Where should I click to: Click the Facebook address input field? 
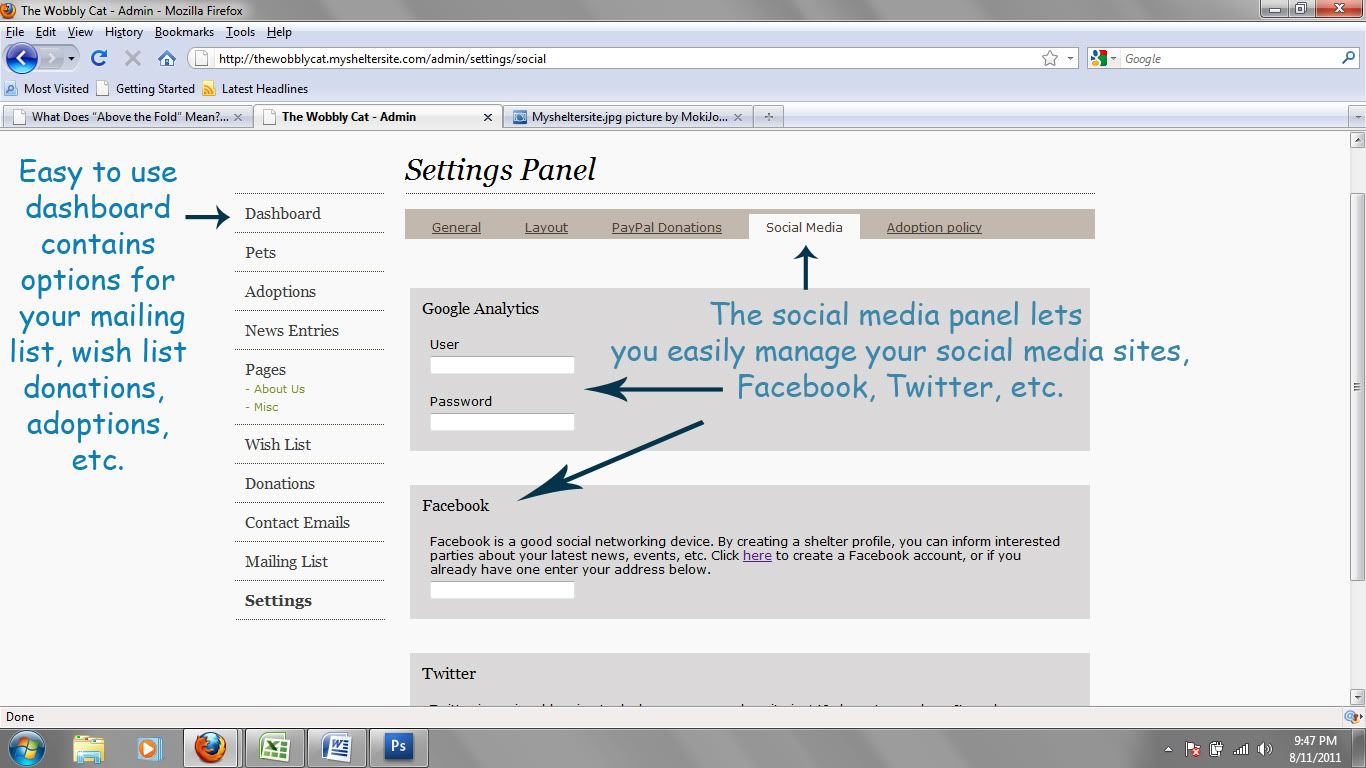(502, 590)
